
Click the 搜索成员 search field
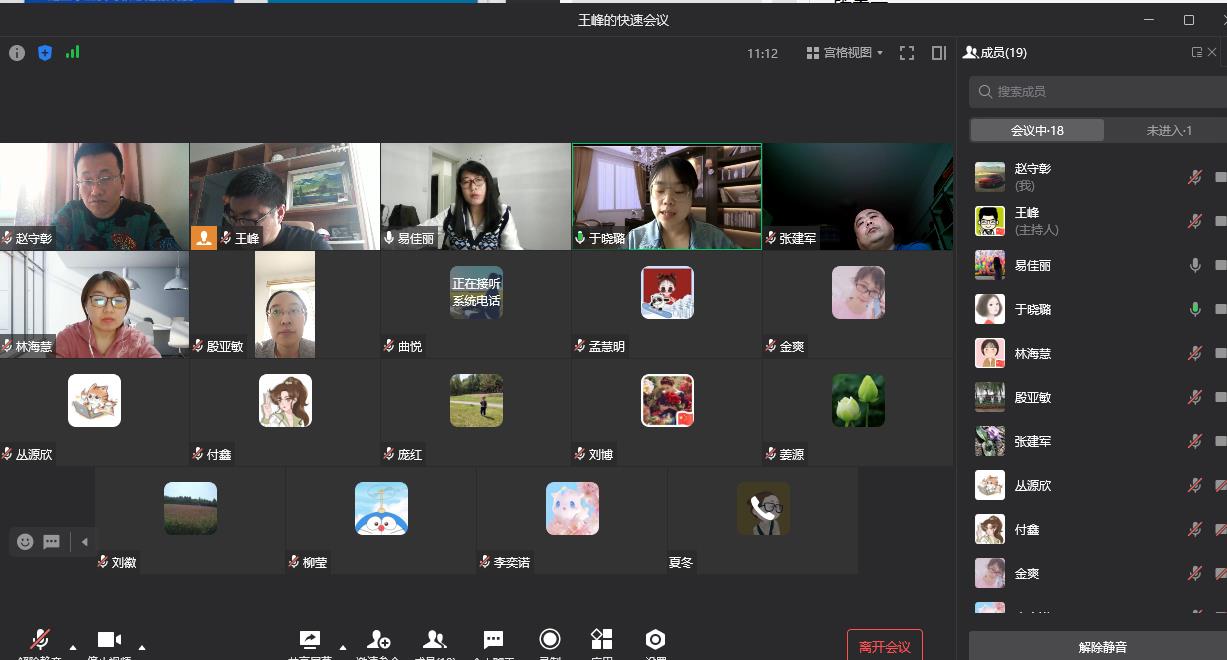click(1100, 92)
